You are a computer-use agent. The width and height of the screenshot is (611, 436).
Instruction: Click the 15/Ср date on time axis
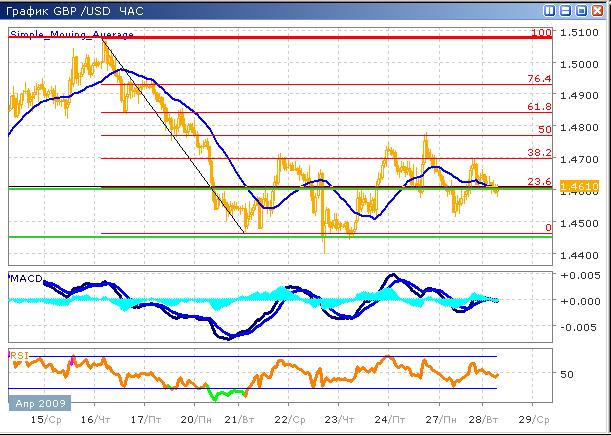coord(43,421)
